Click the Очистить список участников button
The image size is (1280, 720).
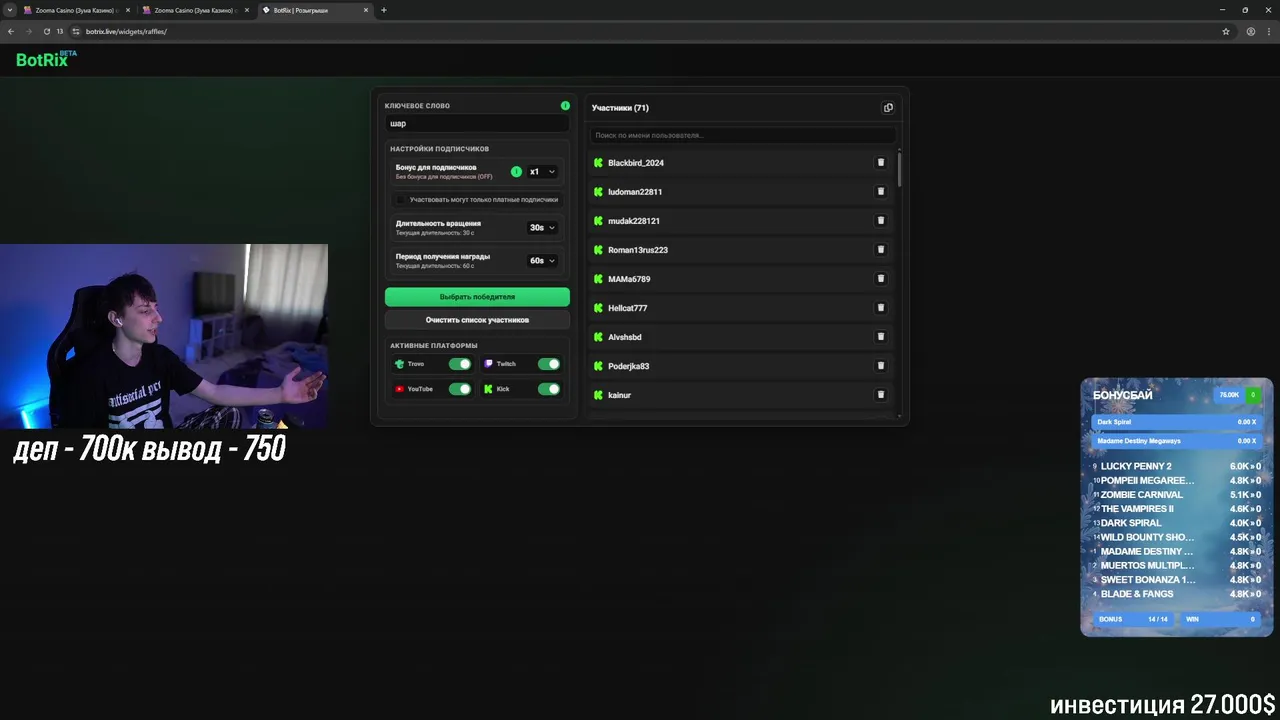point(477,320)
